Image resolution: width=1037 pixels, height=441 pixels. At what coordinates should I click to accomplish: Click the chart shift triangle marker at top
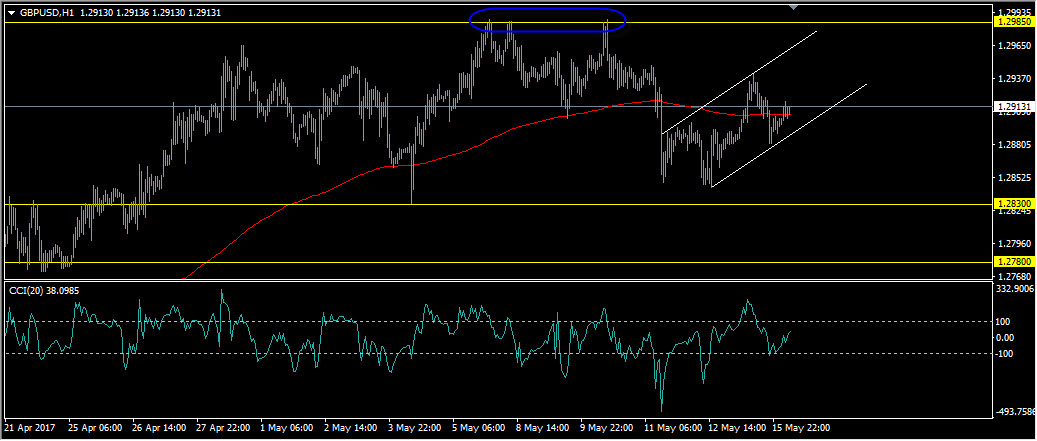click(794, 7)
